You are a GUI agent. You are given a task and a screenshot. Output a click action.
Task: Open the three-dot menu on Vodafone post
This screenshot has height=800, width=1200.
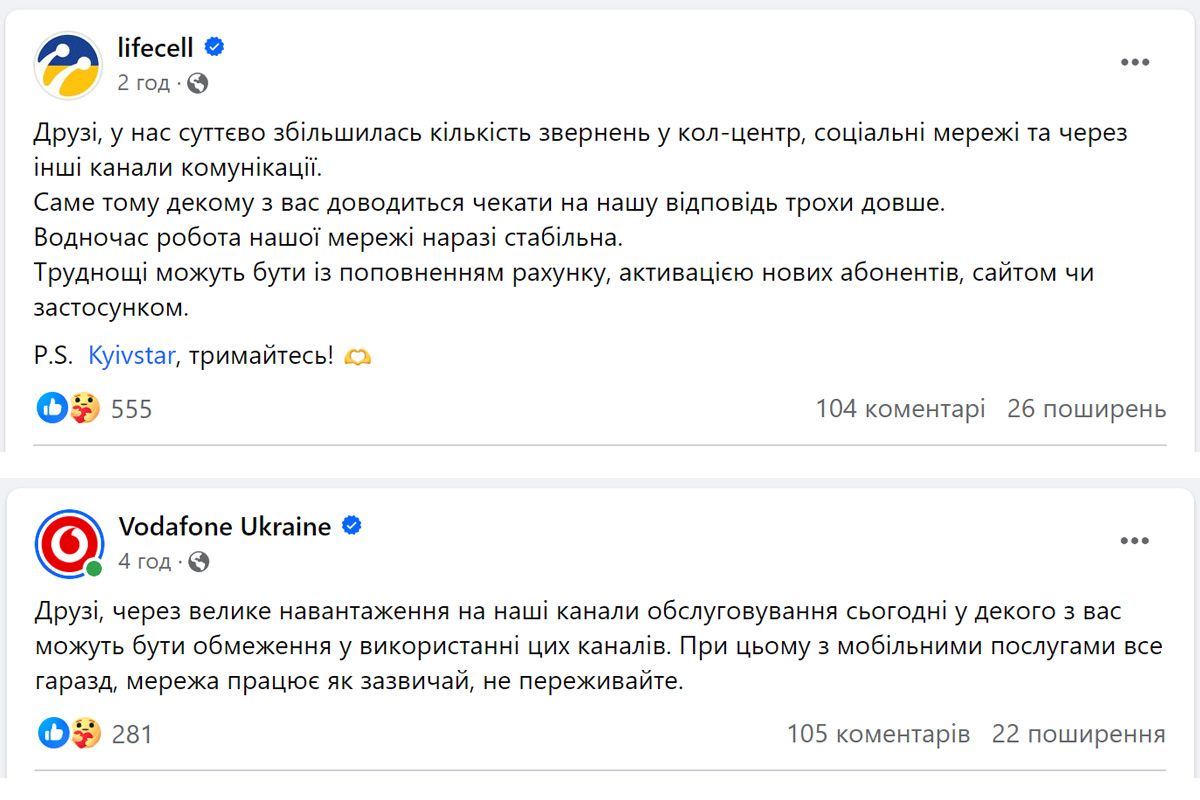click(1135, 540)
